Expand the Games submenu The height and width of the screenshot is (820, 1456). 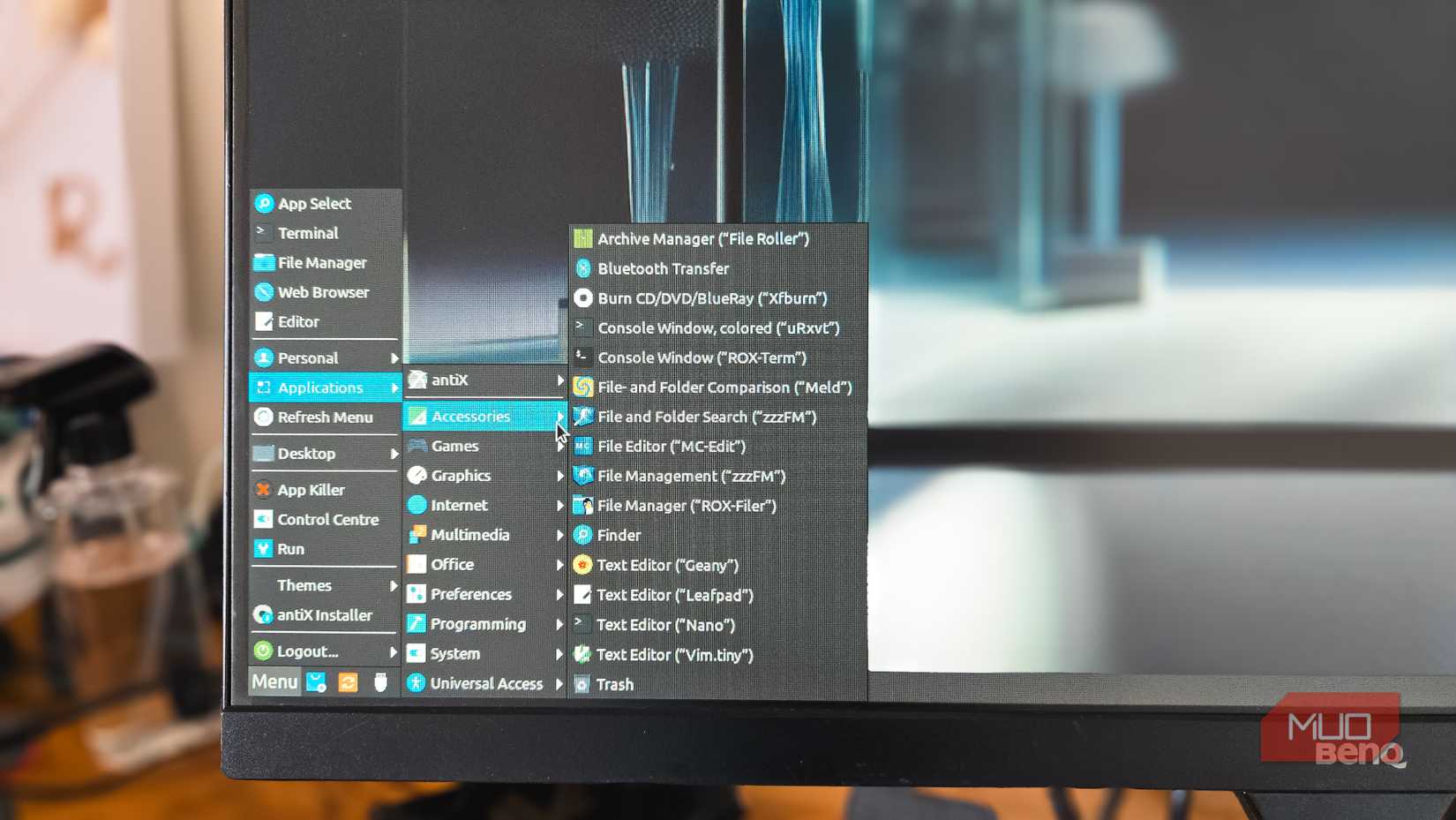tap(454, 446)
